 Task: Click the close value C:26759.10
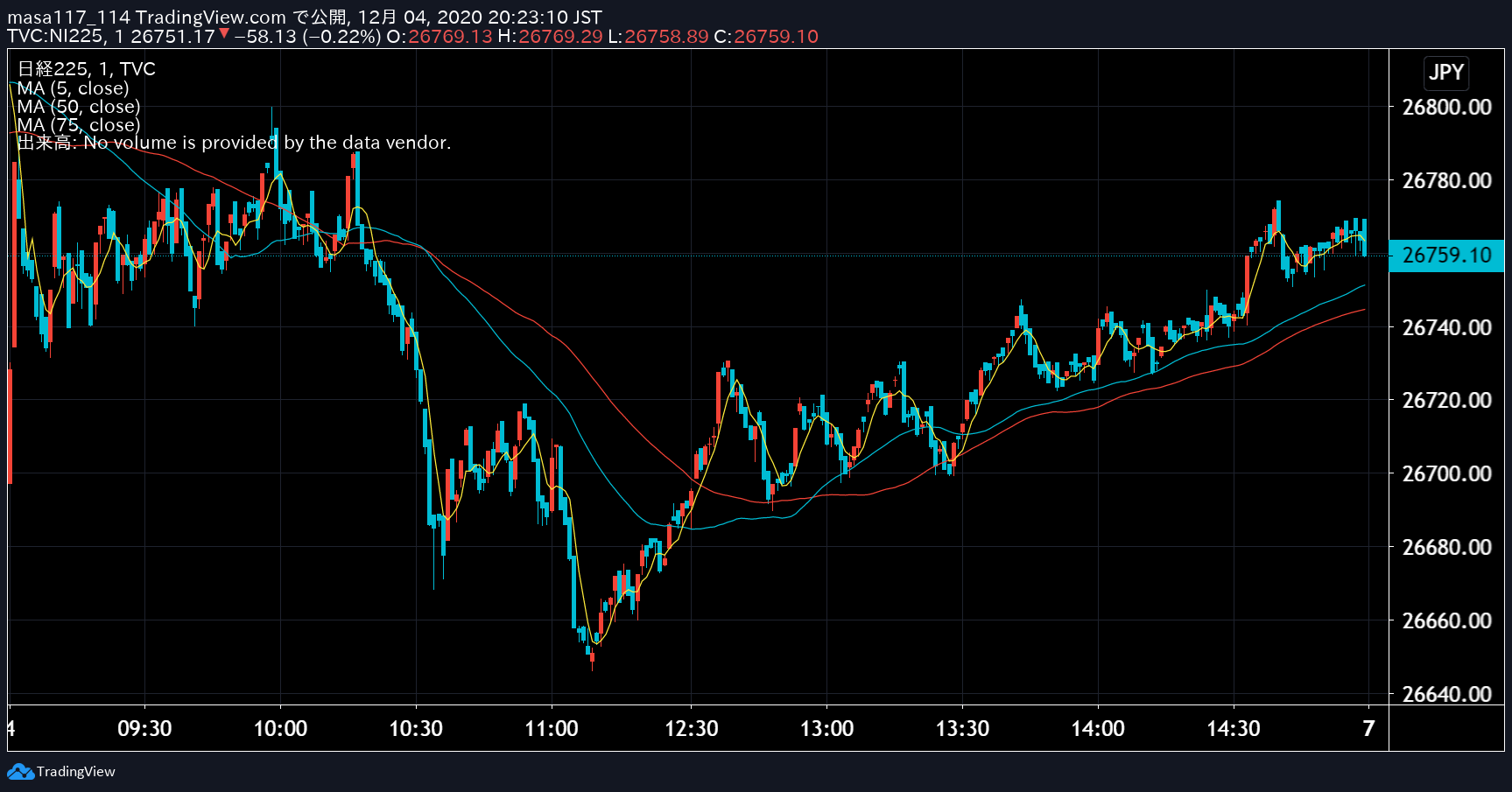(x=766, y=37)
